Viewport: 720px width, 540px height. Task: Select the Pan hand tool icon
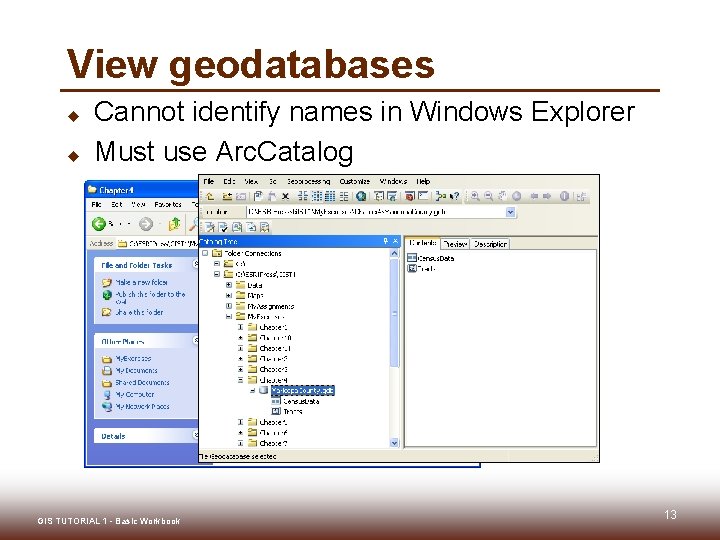tap(503, 197)
